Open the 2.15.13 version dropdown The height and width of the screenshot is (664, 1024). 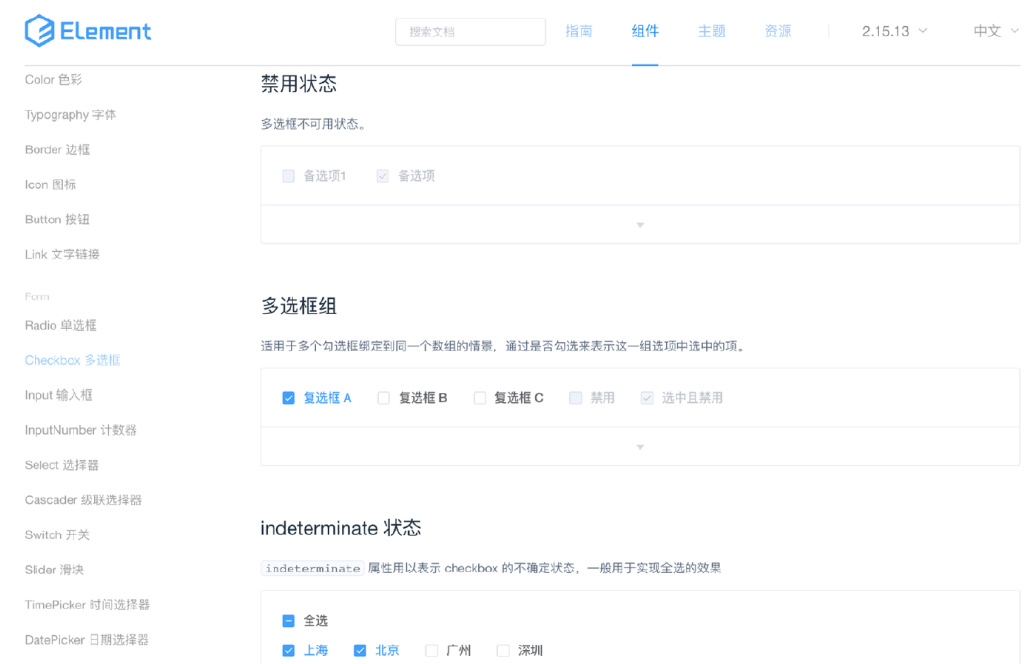(888, 31)
